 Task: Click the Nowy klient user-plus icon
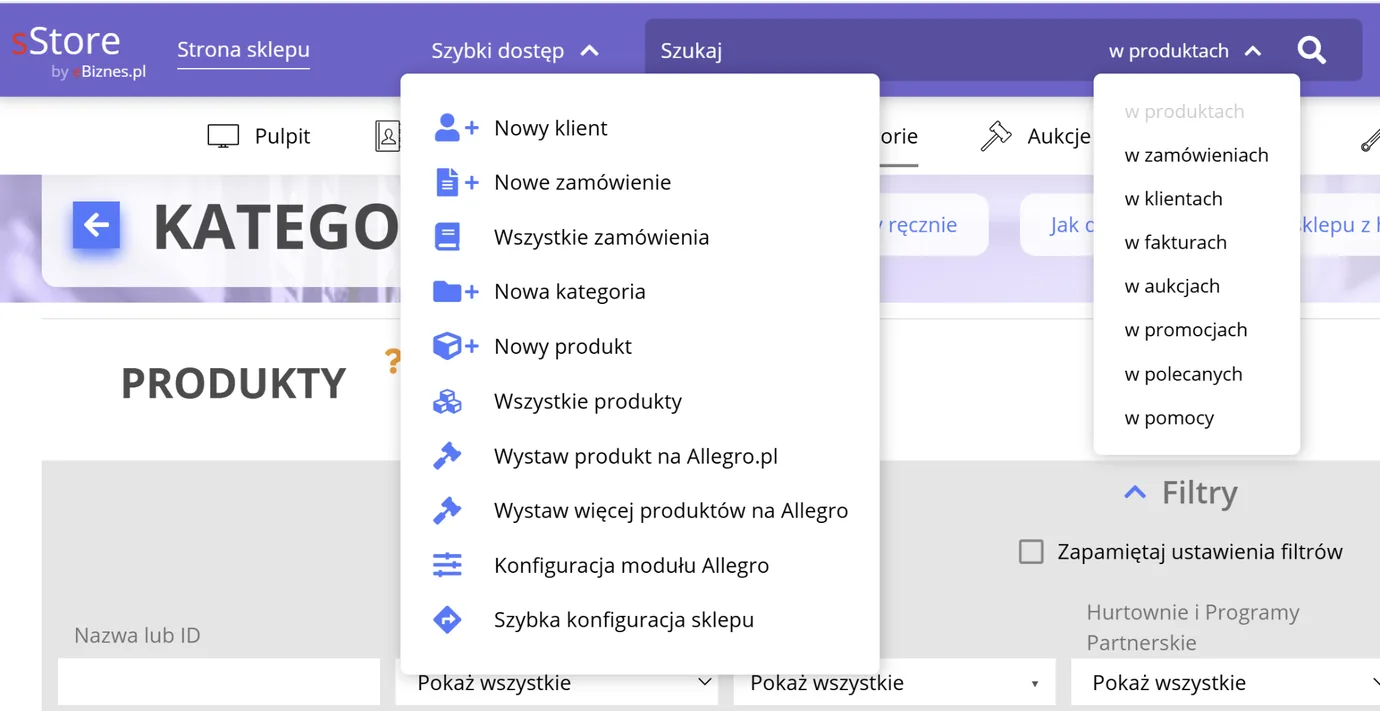click(x=456, y=128)
